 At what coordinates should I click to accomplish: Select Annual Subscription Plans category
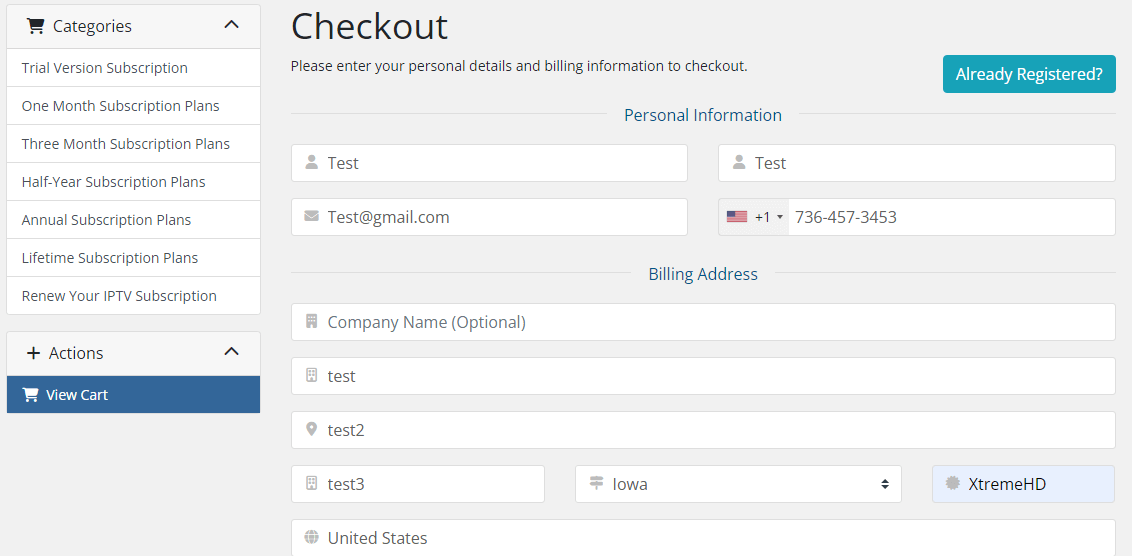(x=106, y=220)
